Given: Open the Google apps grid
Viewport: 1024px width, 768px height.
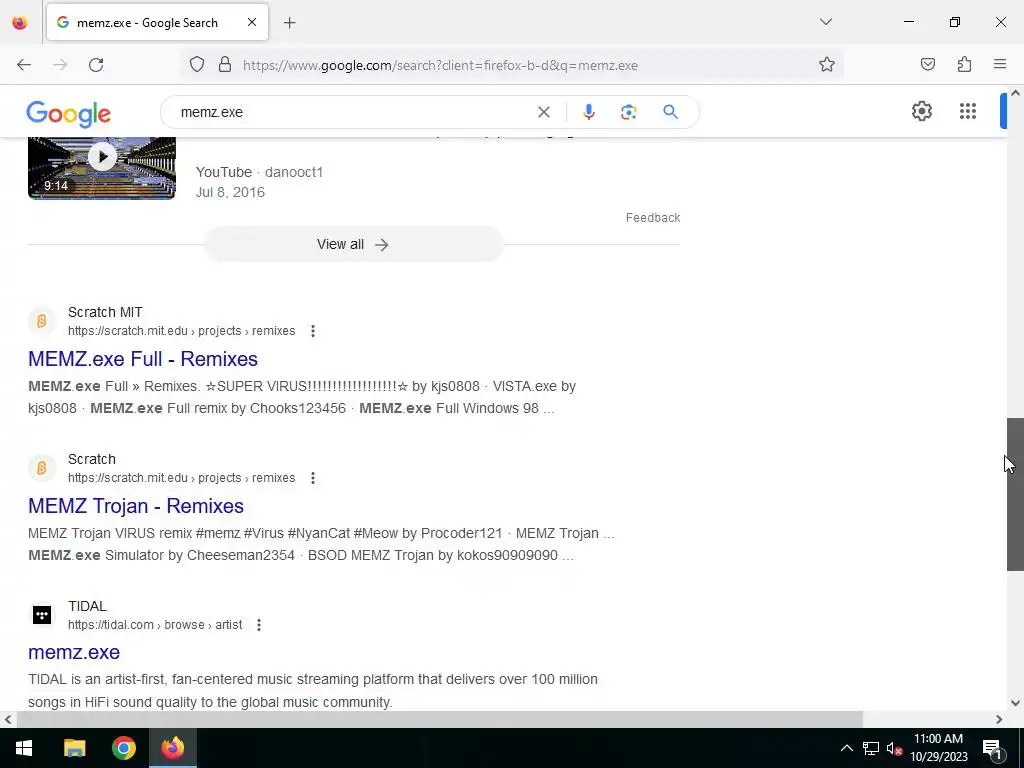Looking at the screenshot, I should click(x=968, y=111).
